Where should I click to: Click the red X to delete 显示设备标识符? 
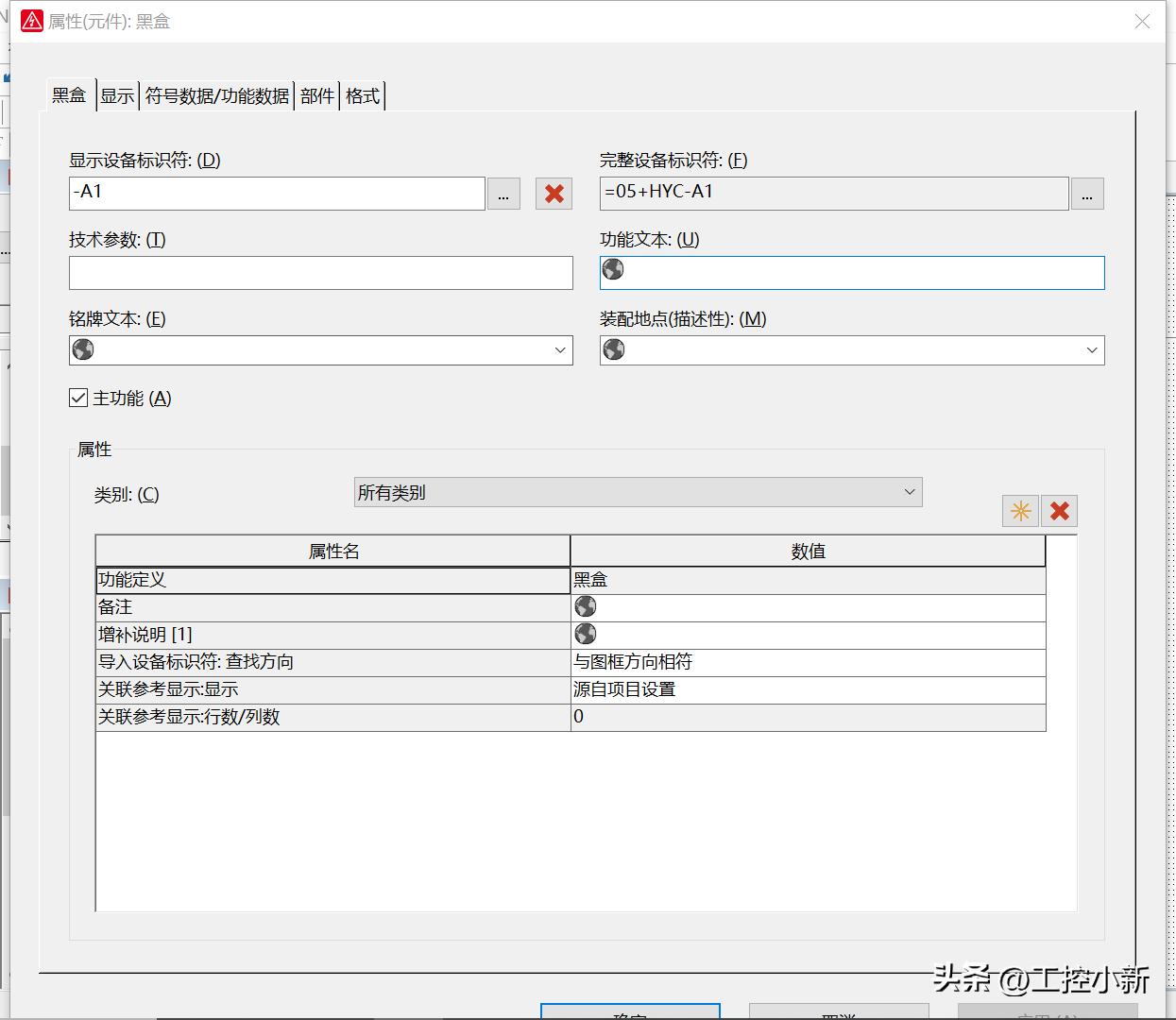click(x=554, y=194)
